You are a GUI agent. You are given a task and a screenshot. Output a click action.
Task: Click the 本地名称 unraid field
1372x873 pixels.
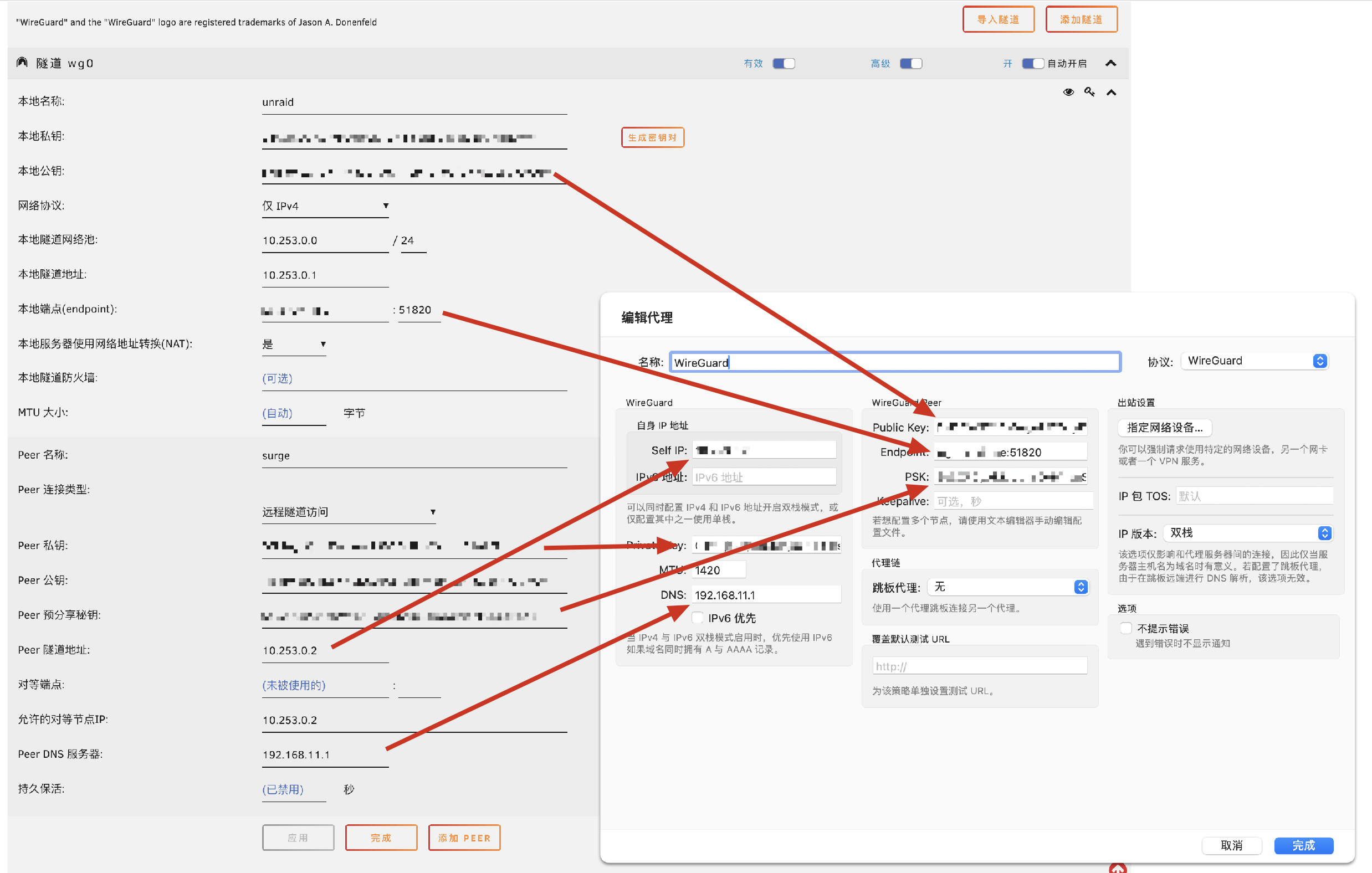pyautogui.click(x=414, y=102)
